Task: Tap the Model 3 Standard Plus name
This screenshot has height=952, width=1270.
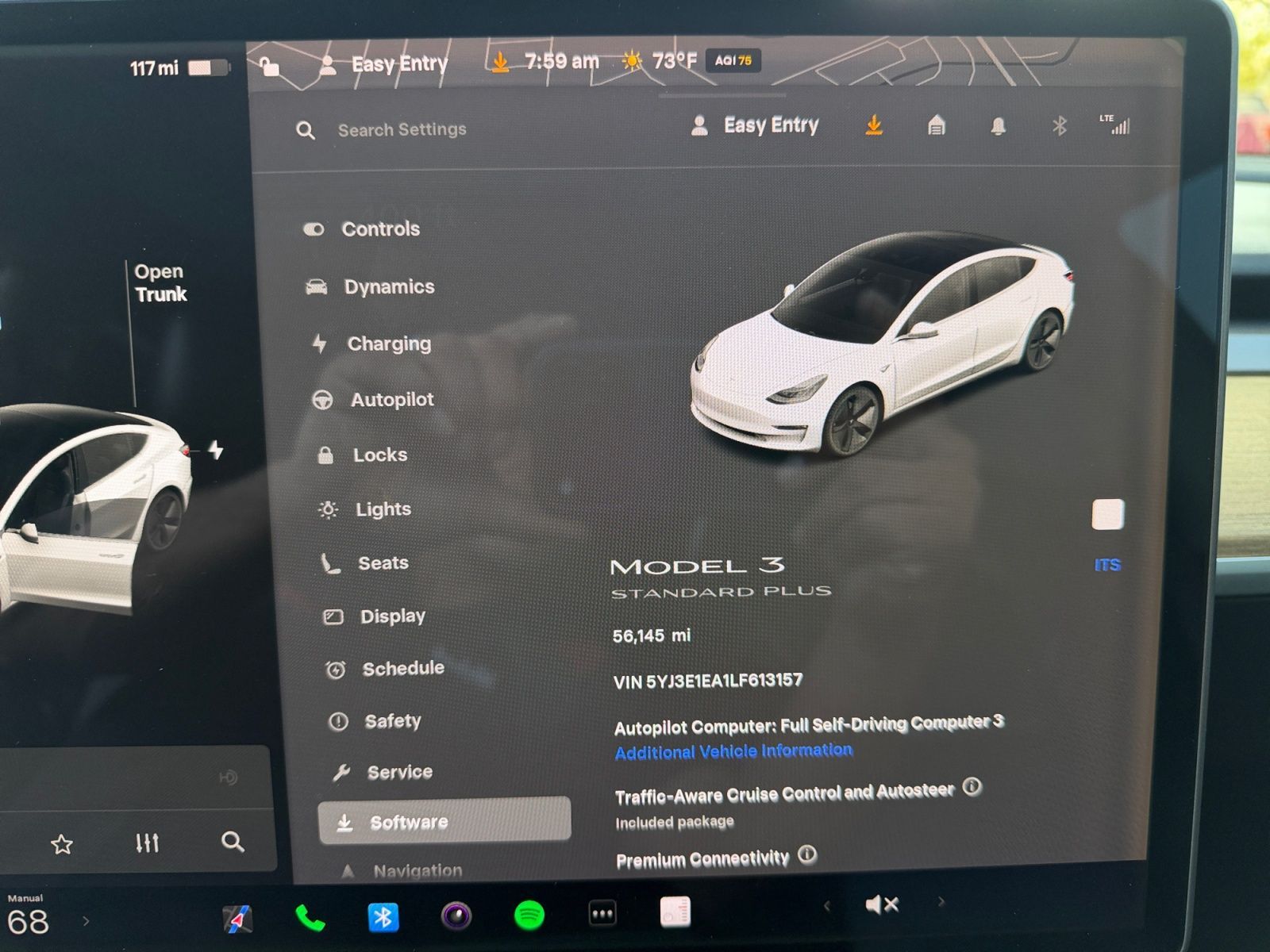Action: (721, 577)
